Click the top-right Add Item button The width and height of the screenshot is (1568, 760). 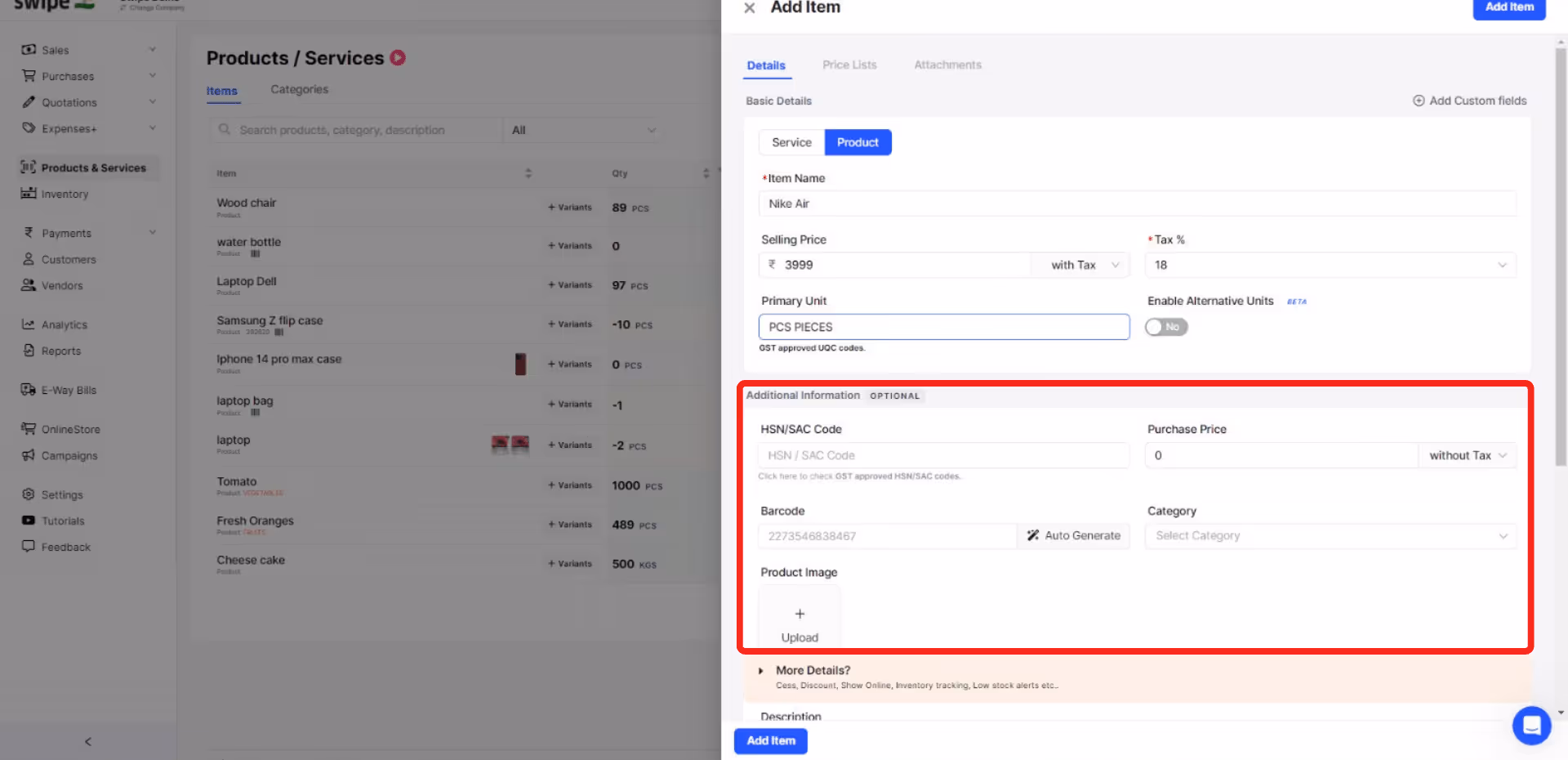point(1509,7)
